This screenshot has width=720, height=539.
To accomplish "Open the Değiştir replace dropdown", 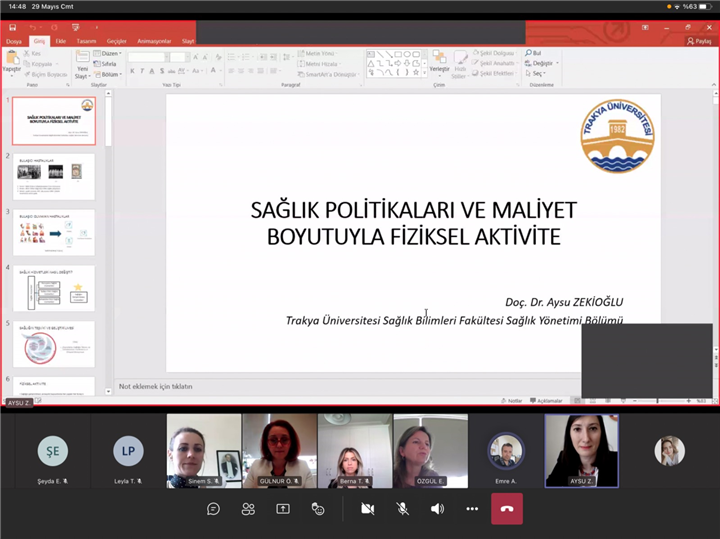I will pos(542,63).
